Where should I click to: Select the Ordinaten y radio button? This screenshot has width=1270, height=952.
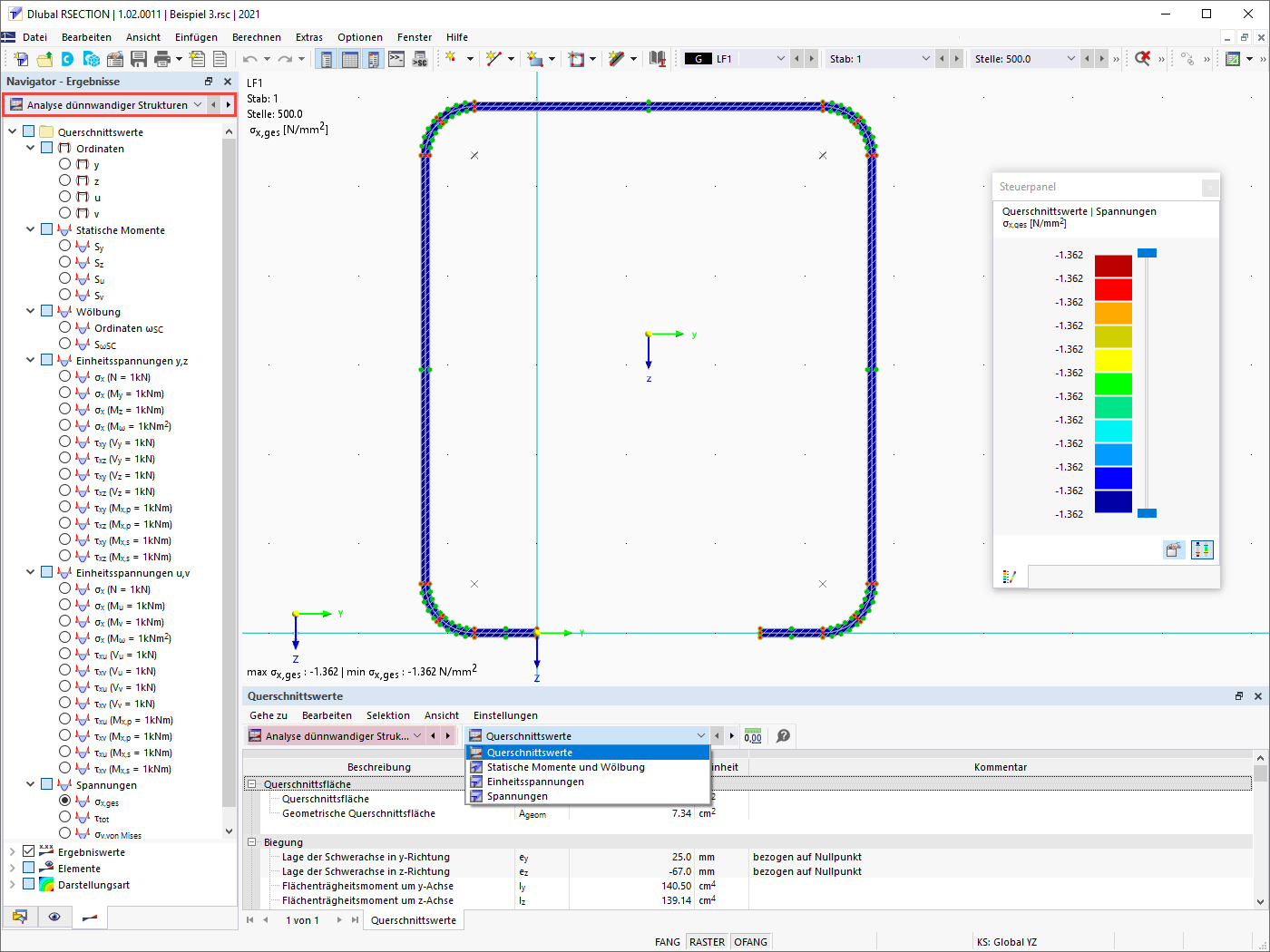[x=64, y=164]
